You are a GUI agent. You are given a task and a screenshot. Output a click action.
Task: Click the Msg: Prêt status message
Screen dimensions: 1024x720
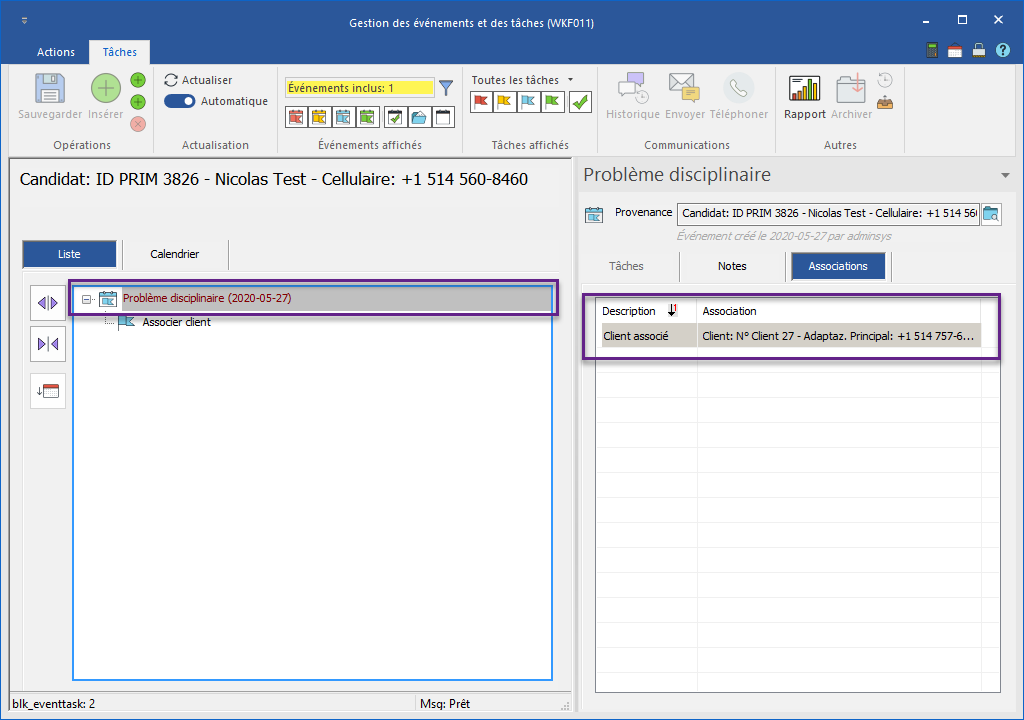[x=445, y=704]
